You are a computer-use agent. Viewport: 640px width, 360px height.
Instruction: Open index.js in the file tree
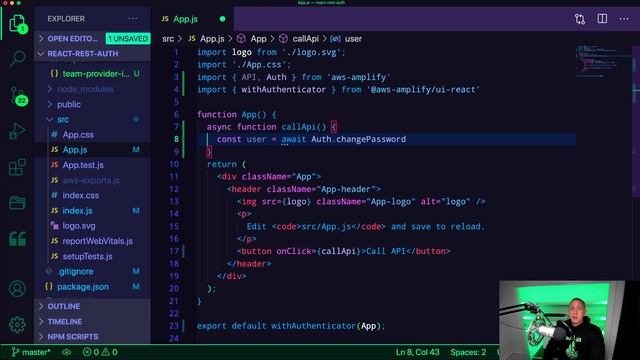[77, 211]
